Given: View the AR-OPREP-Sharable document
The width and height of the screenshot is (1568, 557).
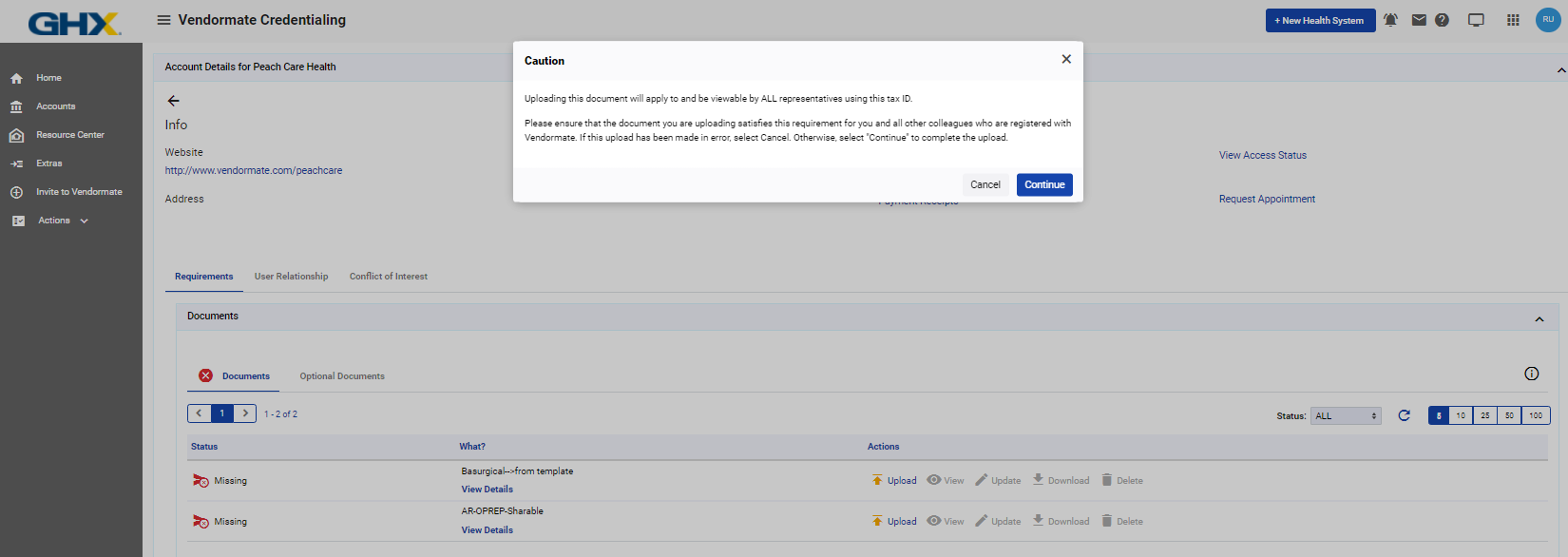Looking at the screenshot, I should coord(946,522).
